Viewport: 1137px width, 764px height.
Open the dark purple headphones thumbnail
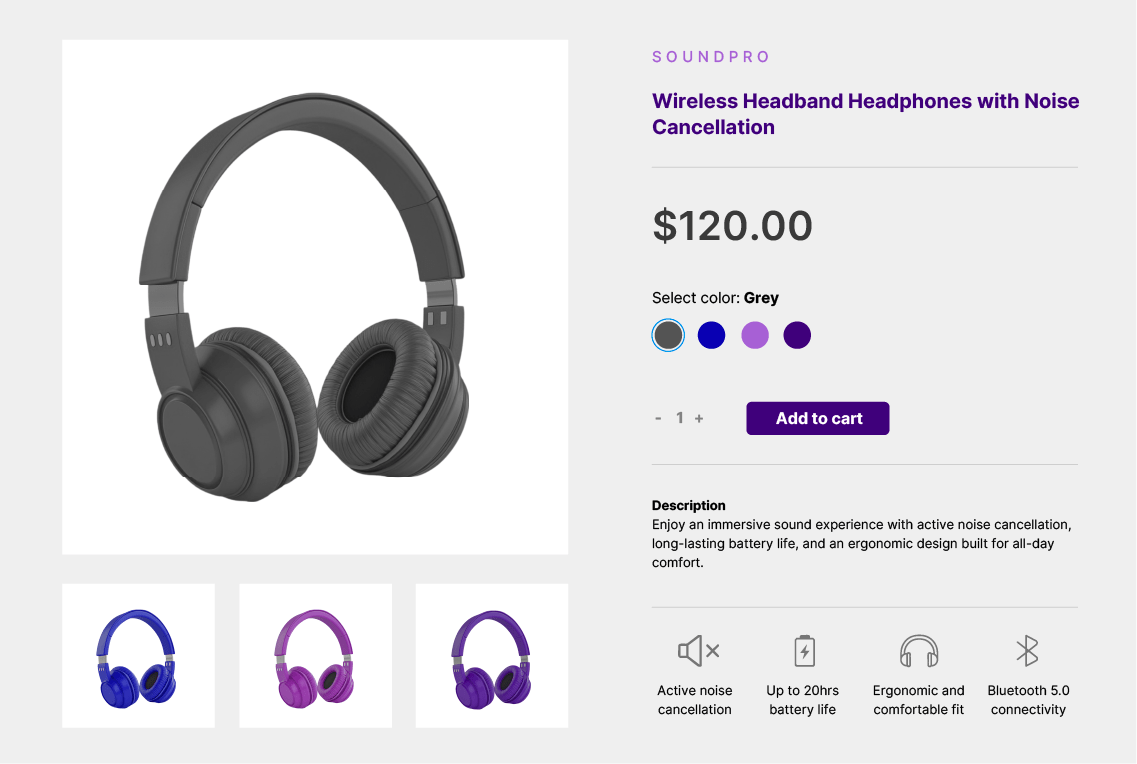[x=492, y=656]
